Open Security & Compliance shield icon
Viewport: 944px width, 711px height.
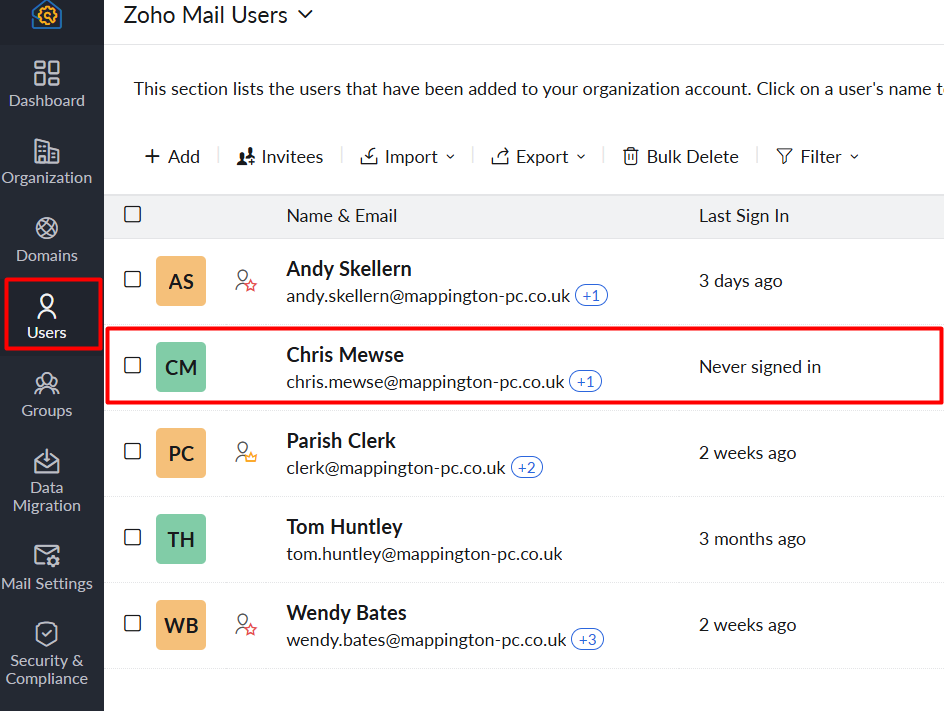(47, 634)
